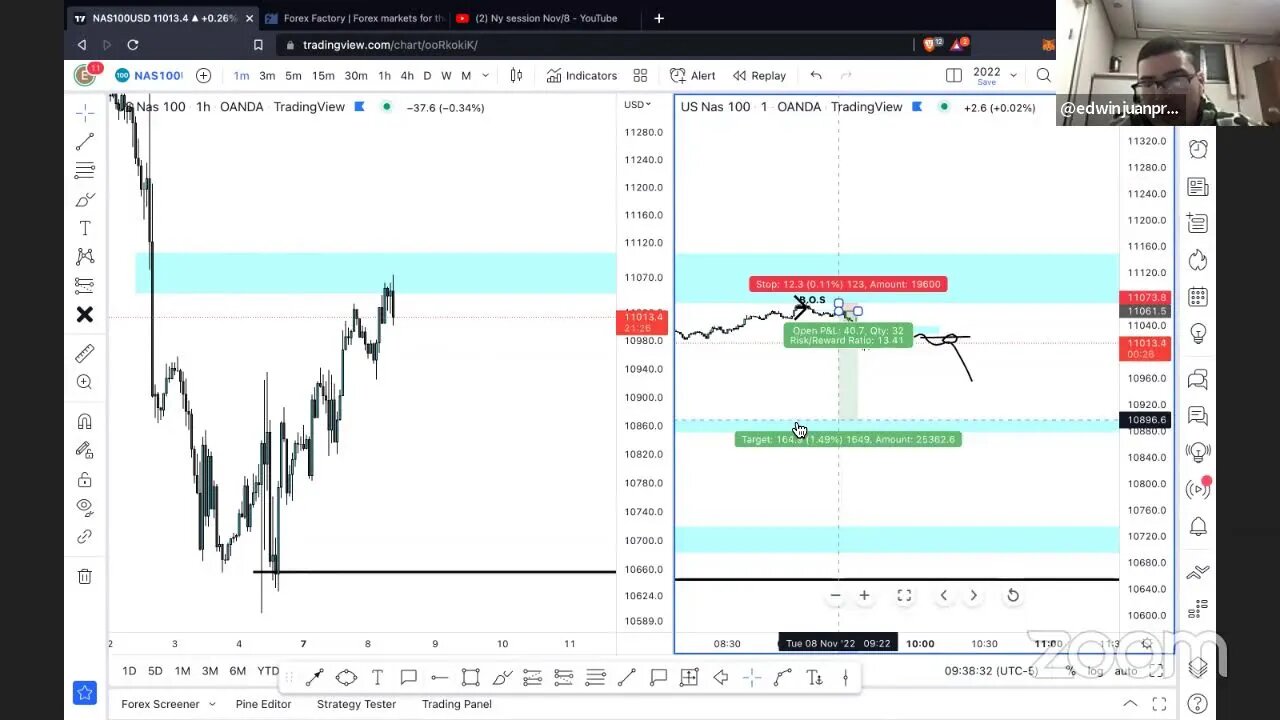Open the candle chart style menu
The image size is (1280, 720).
516,75
